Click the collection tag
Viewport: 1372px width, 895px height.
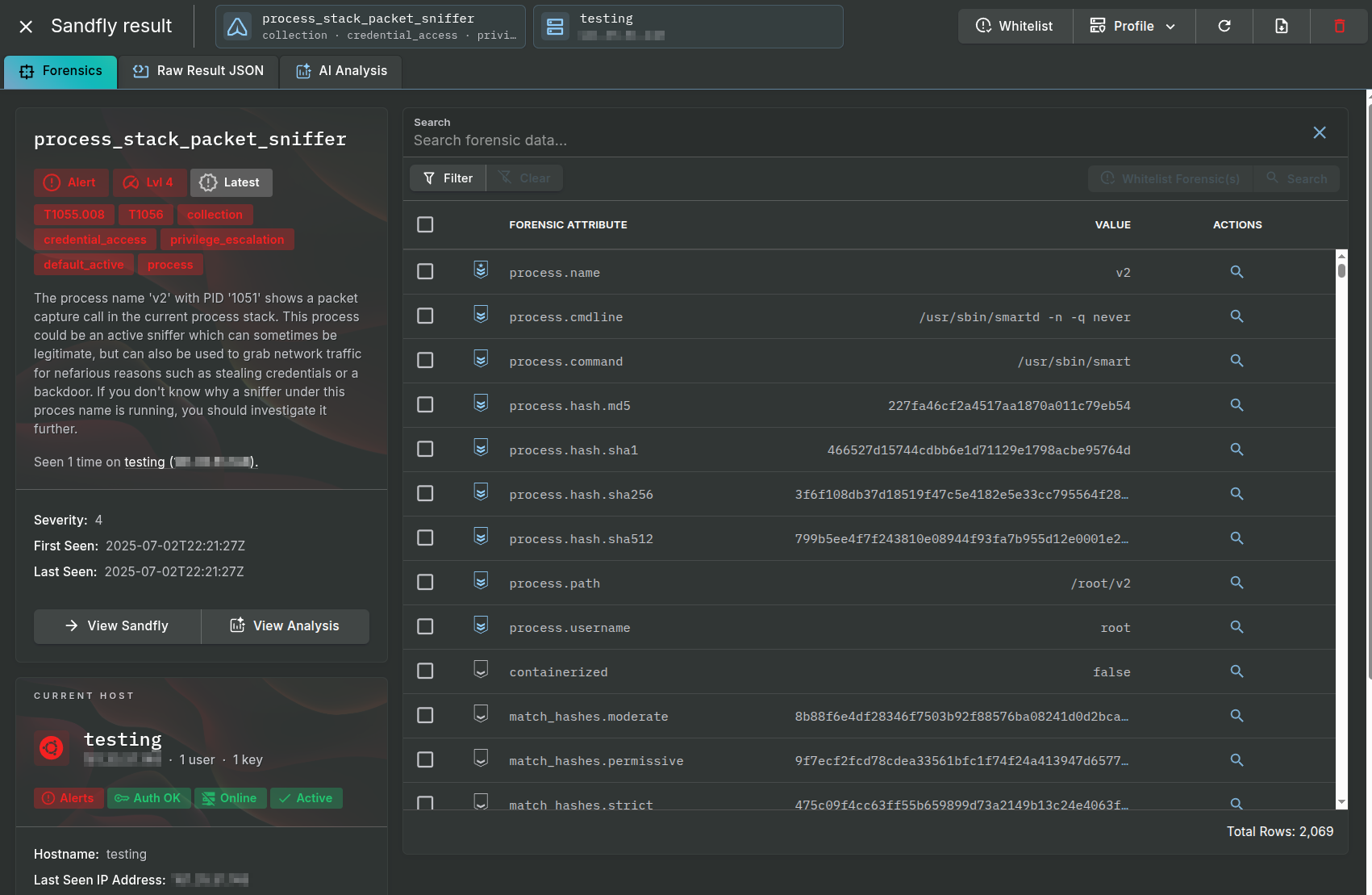coord(215,215)
